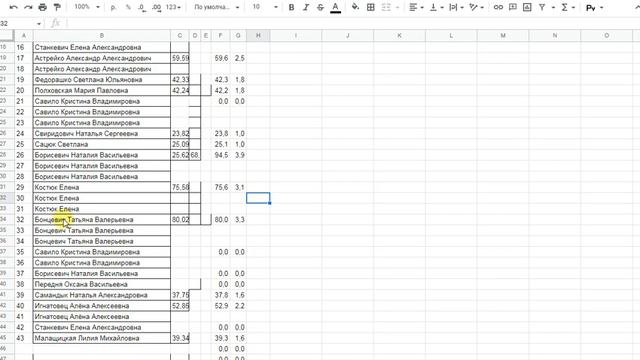Toggle italic formatting
The image size is (640, 360).
[x=306, y=7]
